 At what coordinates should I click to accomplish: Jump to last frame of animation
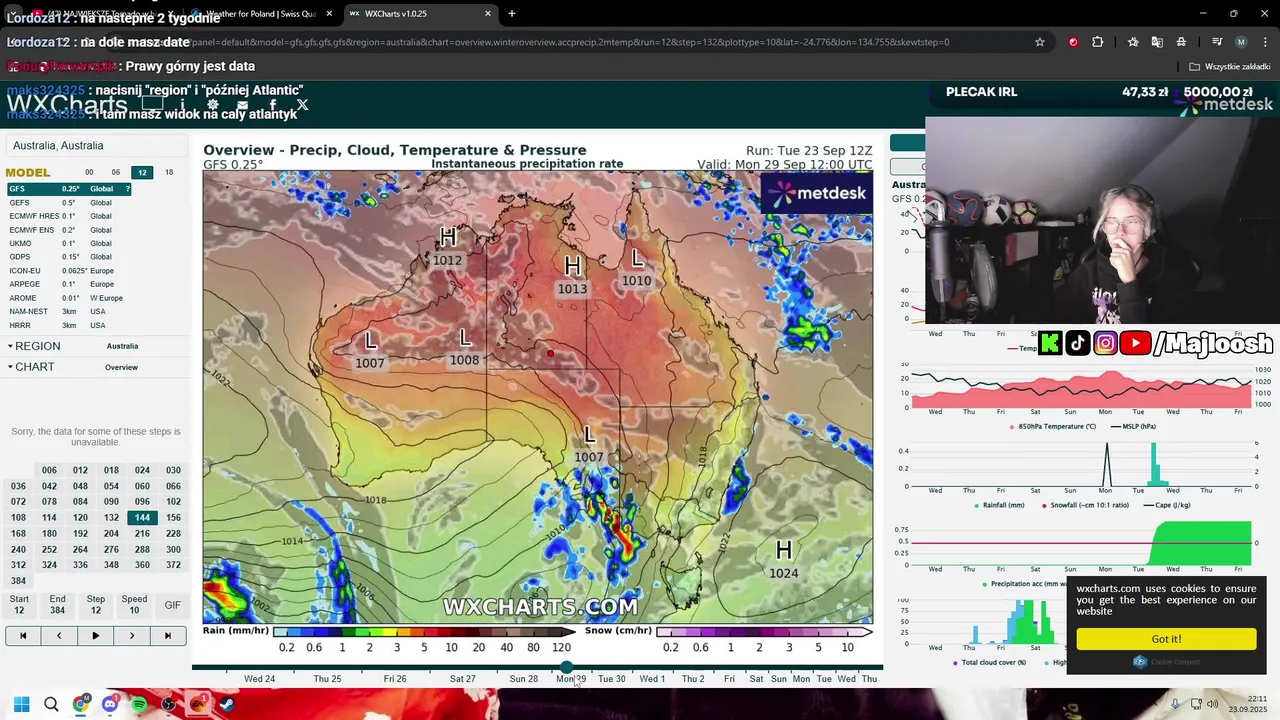point(167,635)
